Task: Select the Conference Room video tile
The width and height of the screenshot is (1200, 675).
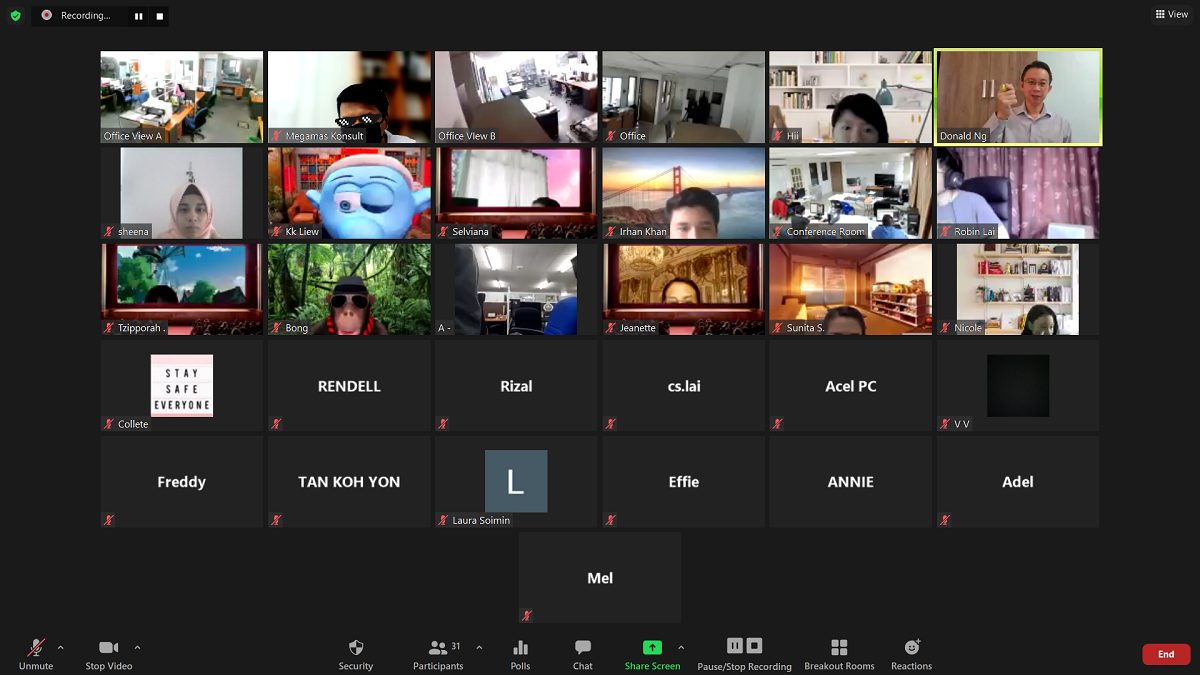Action: [x=850, y=193]
